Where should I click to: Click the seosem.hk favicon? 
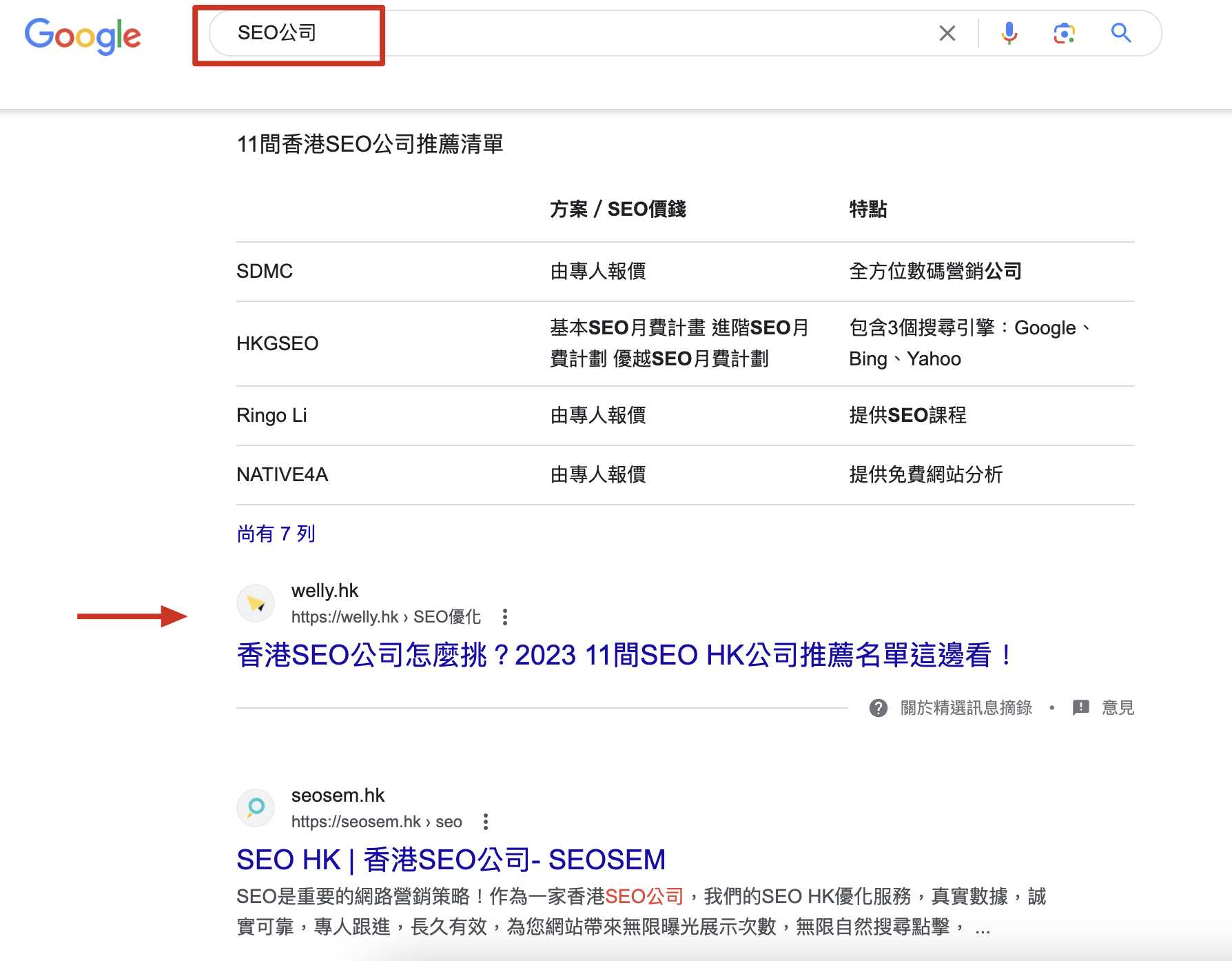pyautogui.click(x=256, y=808)
